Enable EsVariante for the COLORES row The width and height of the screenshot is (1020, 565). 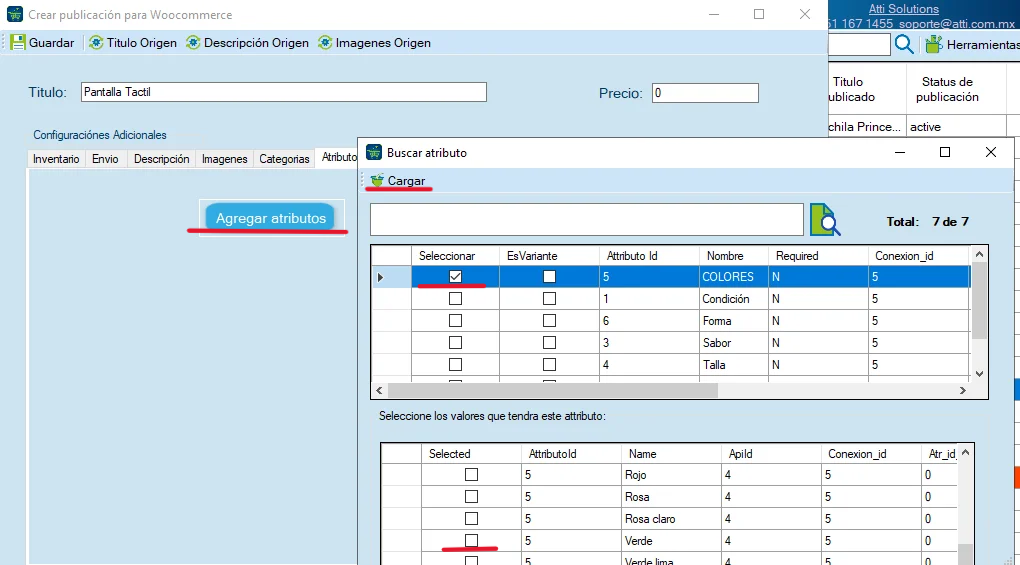(x=550, y=276)
